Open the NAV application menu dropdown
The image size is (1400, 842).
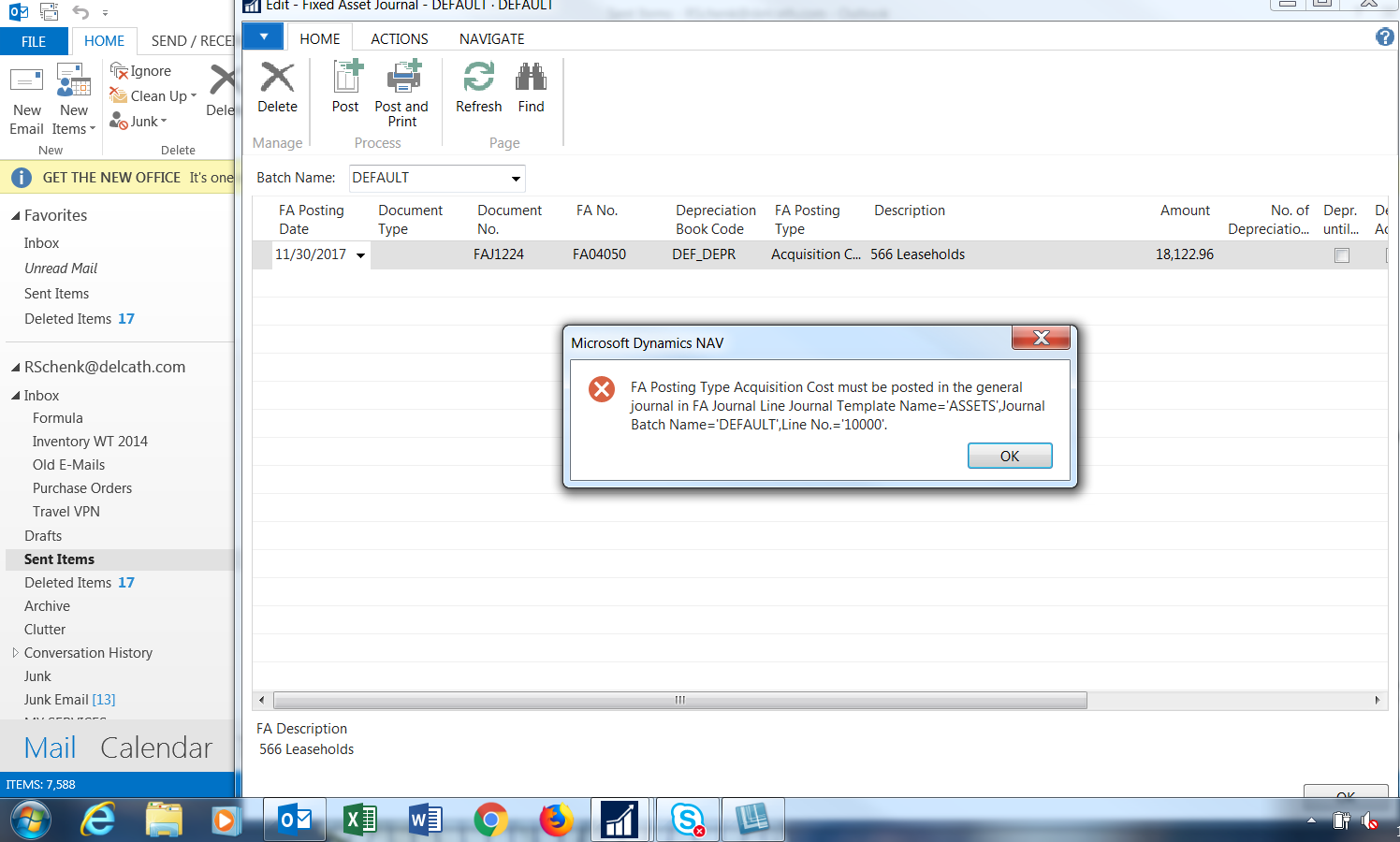tap(264, 37)
